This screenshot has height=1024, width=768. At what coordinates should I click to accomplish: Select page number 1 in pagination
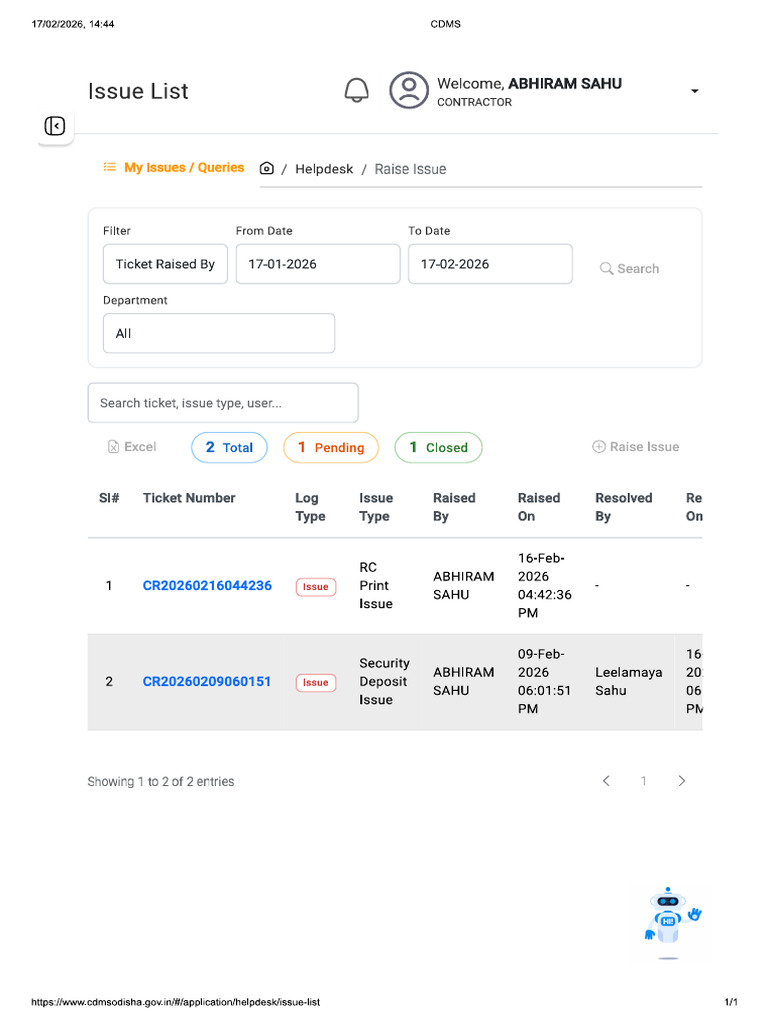(x=643, y=781)
